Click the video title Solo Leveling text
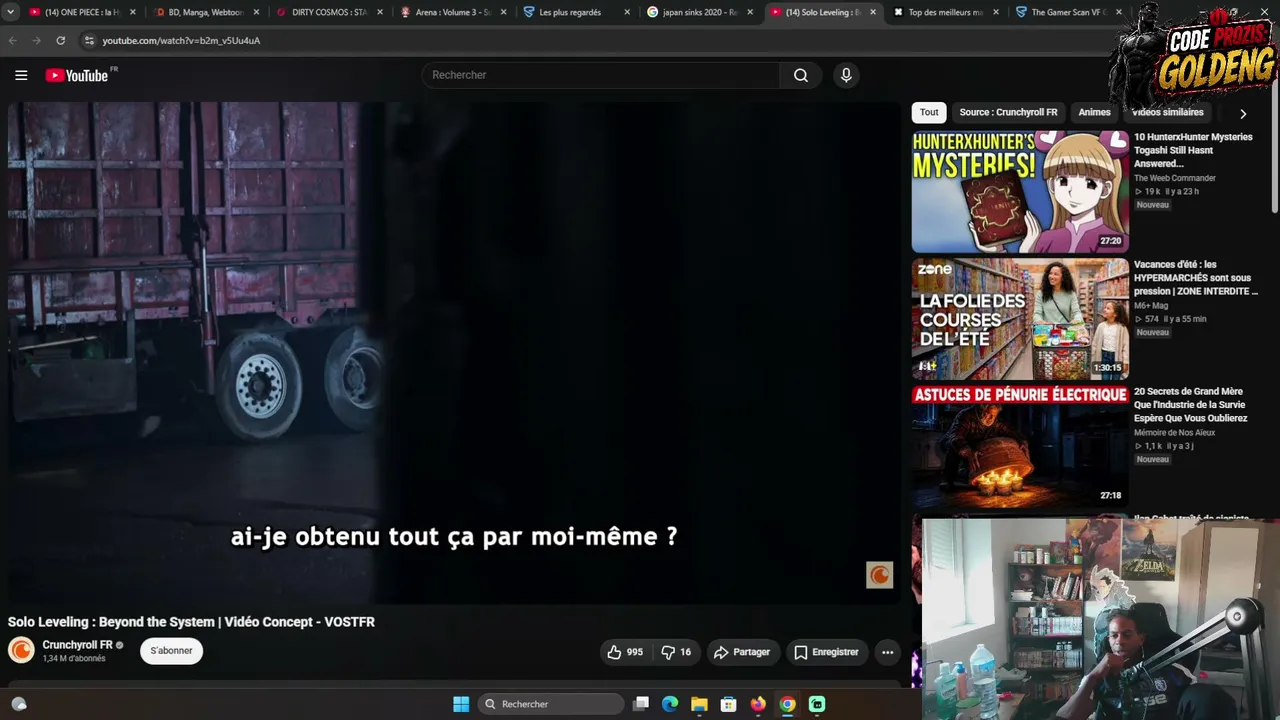The image size is (1280, 720). (191, 622)
